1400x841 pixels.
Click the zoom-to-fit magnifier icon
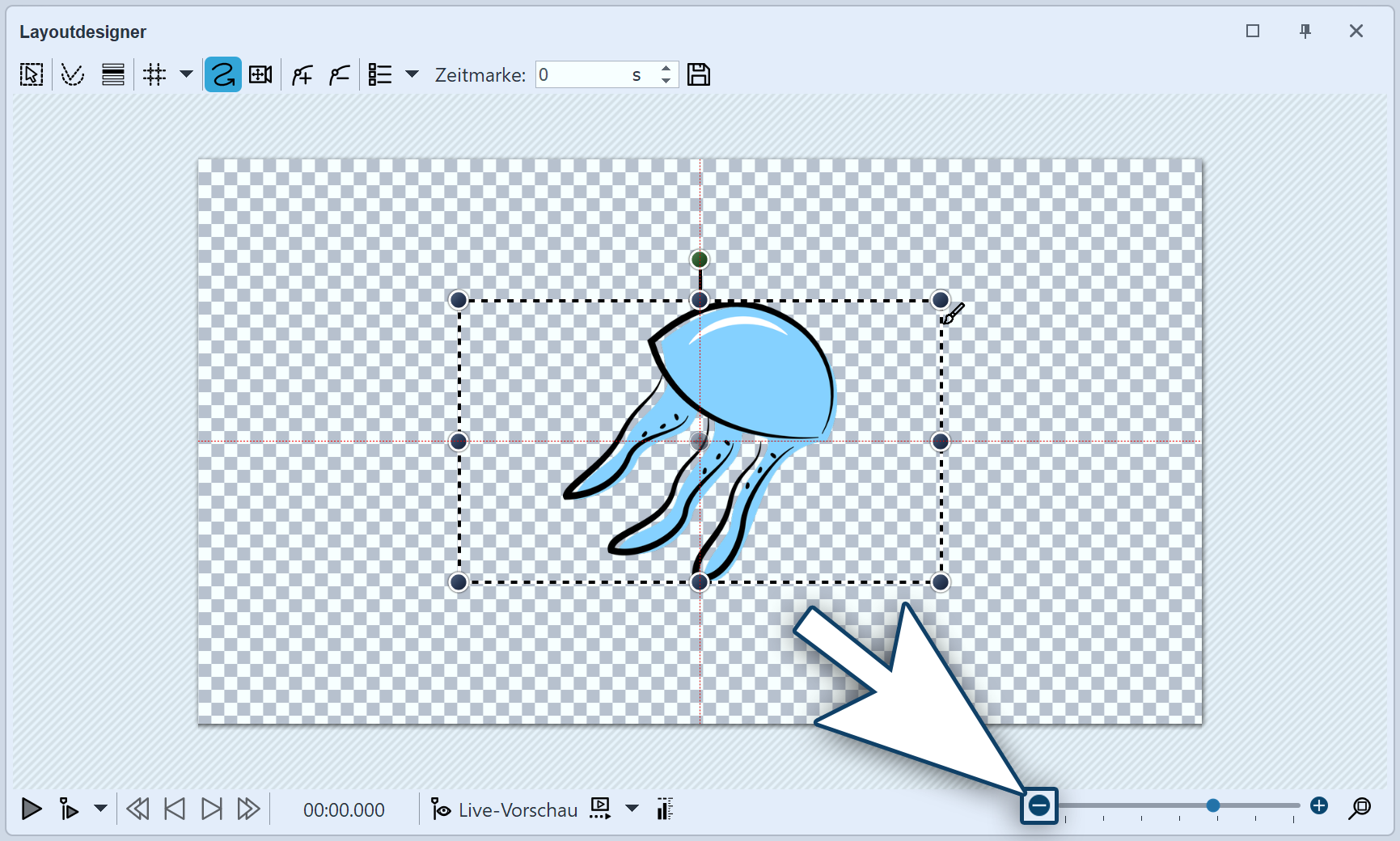tap(1360, 807)
